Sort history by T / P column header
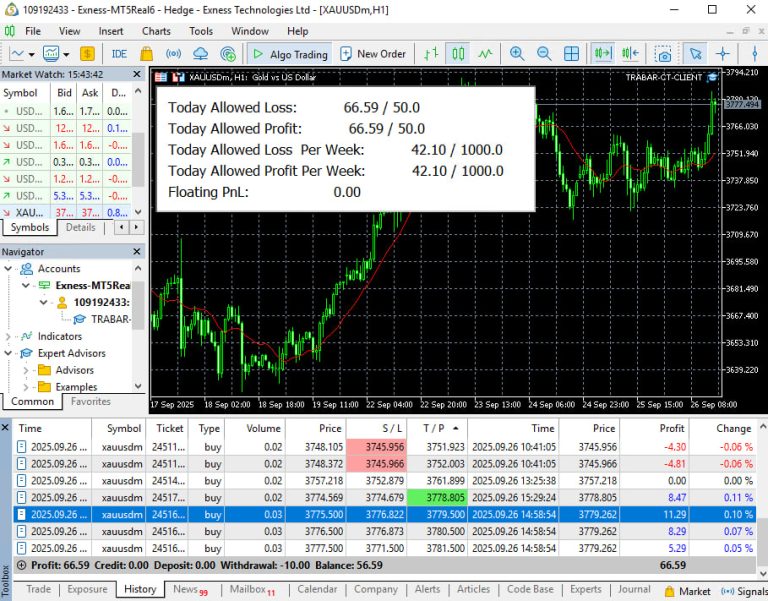Screen dimensions: 768x601 click(x=436, y=428)
